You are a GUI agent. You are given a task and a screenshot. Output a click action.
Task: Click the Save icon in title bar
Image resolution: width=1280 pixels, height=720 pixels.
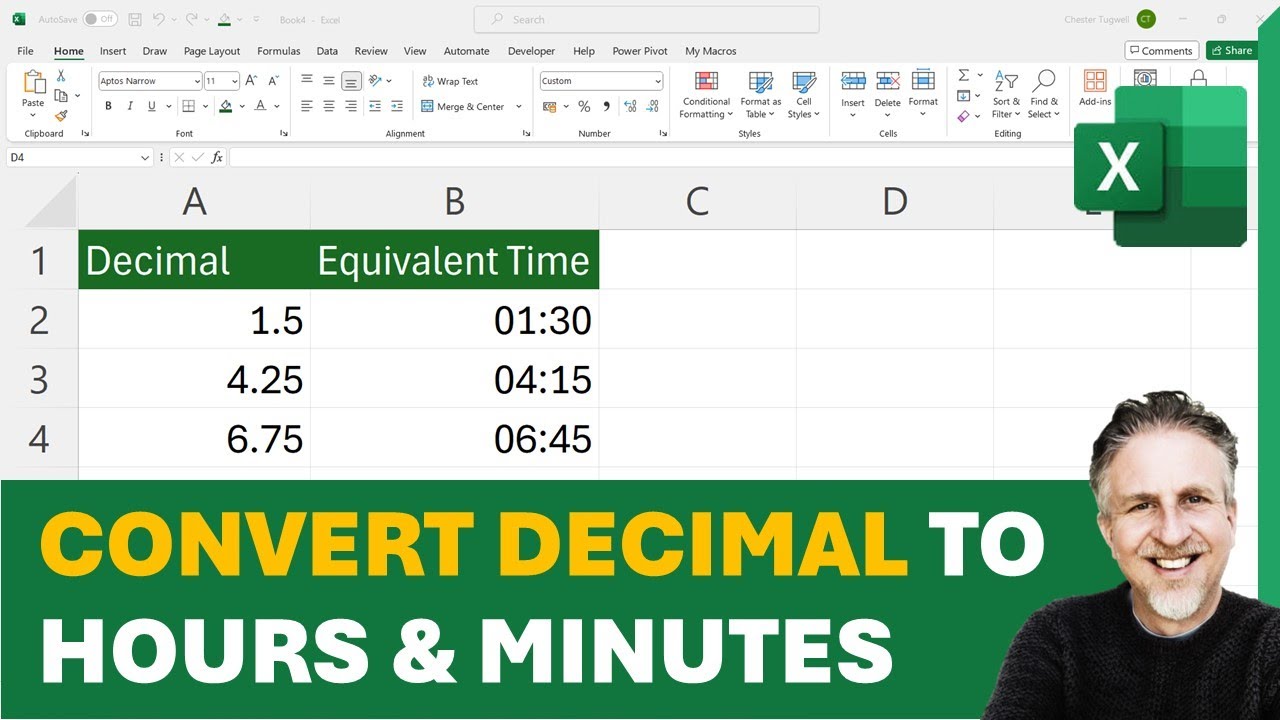pyautogui.click(x=135, y=19)
